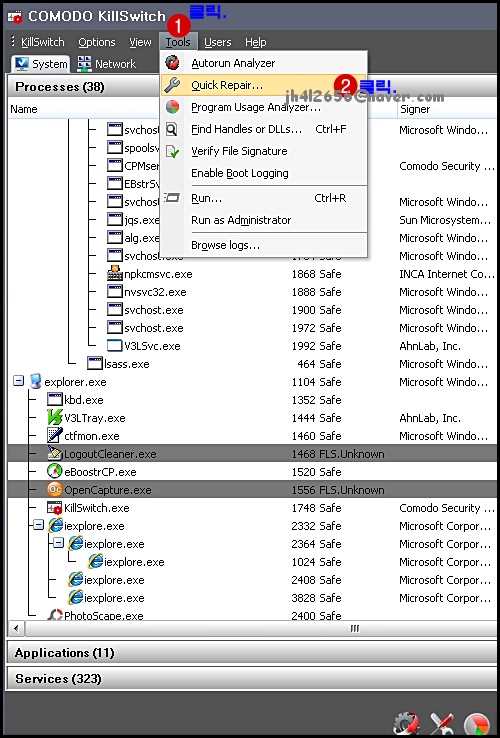The width and height of the screenshot is (500, 738).
Task: Open the Users menu
Action: tap(218, 42)
